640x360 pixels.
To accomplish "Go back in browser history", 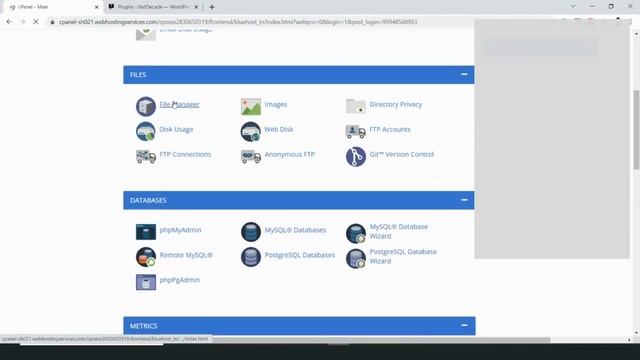I will 9,22.
